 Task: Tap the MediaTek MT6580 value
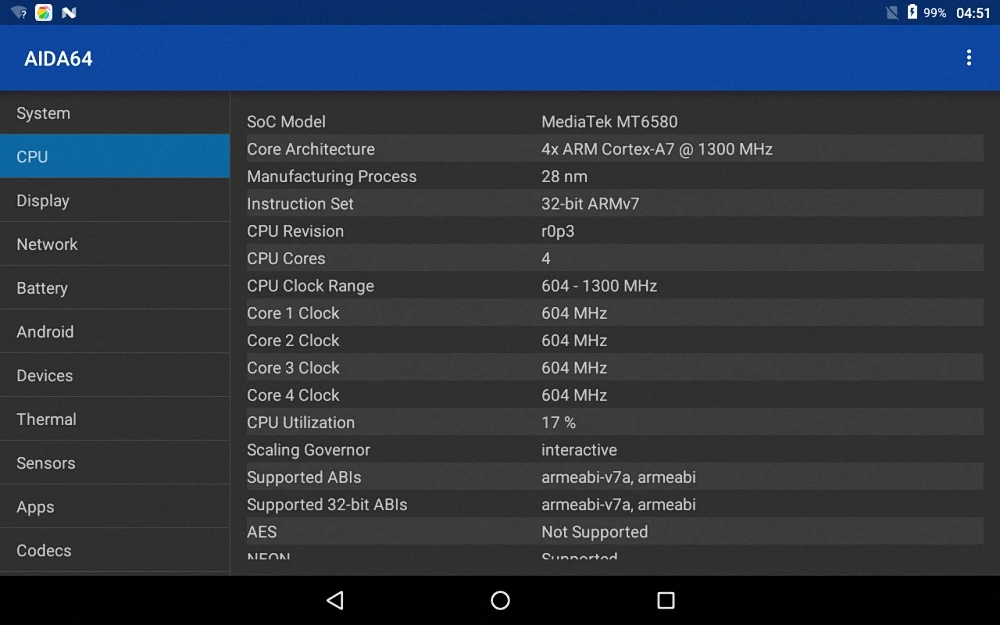tap(609, 122)
